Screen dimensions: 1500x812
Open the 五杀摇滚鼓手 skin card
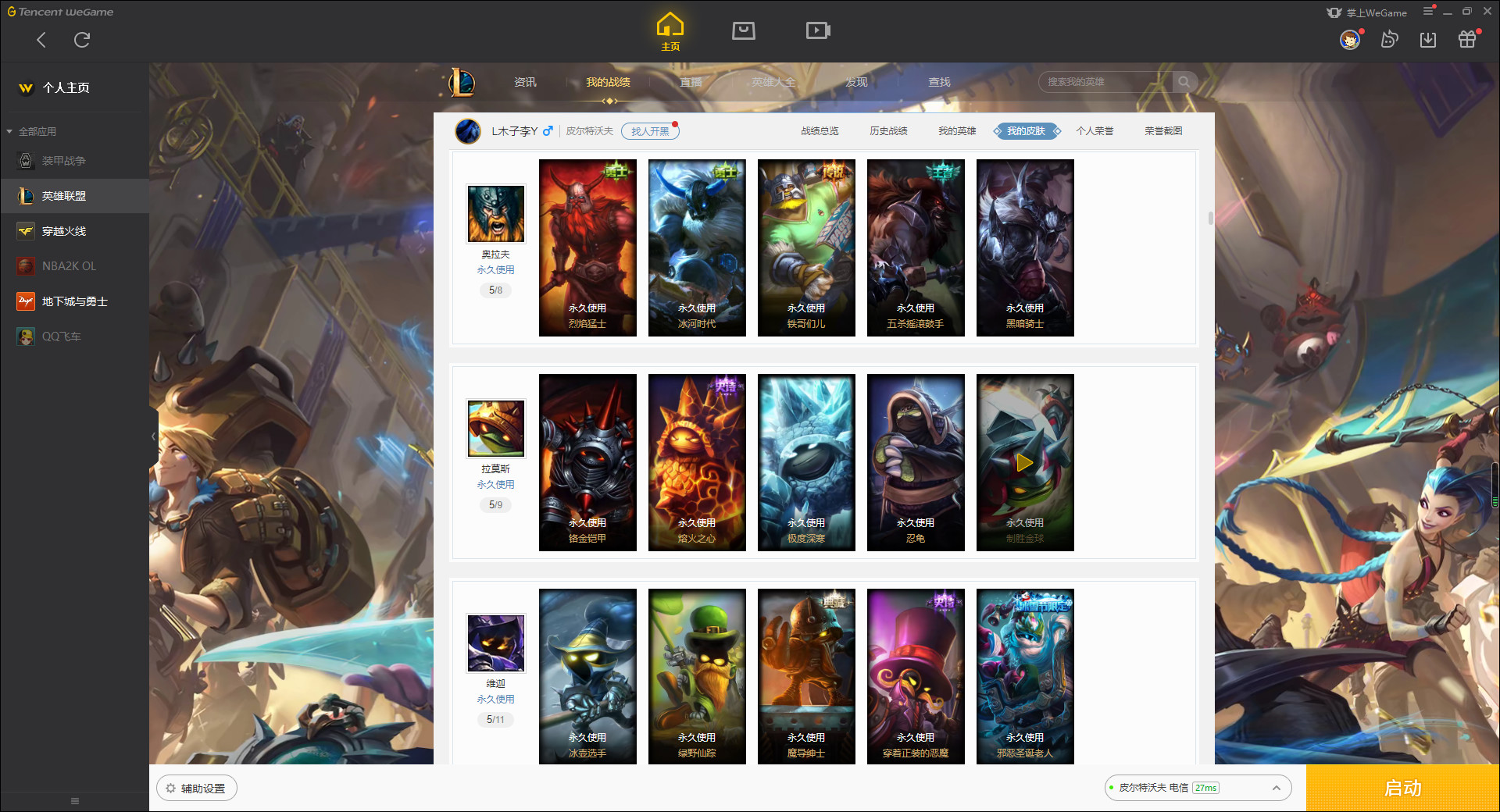click(x=916, y=248)
